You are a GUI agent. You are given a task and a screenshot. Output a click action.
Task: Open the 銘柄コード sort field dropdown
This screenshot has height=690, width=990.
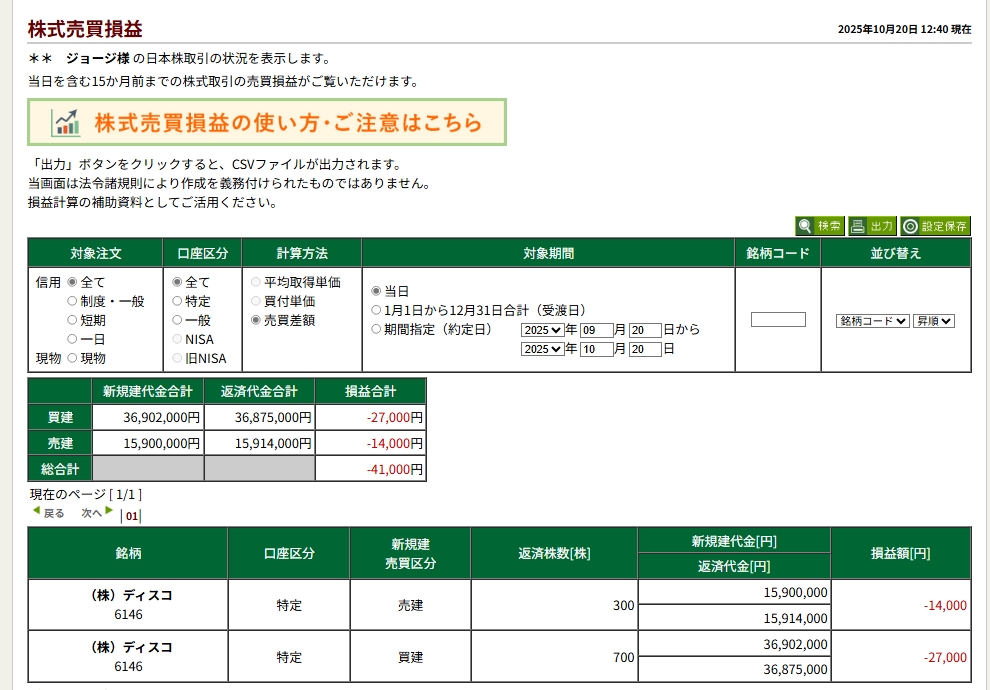click(x=872, y=321)
